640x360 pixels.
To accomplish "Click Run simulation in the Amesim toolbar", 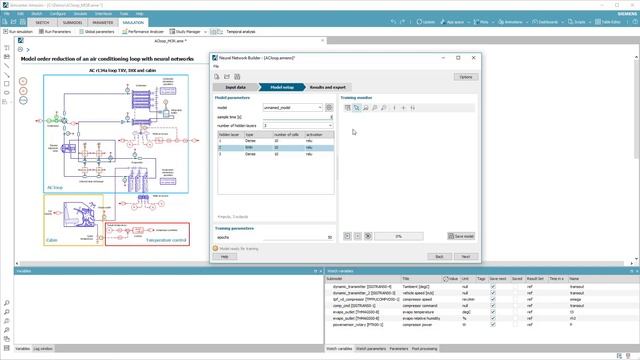I will [18, 31].
